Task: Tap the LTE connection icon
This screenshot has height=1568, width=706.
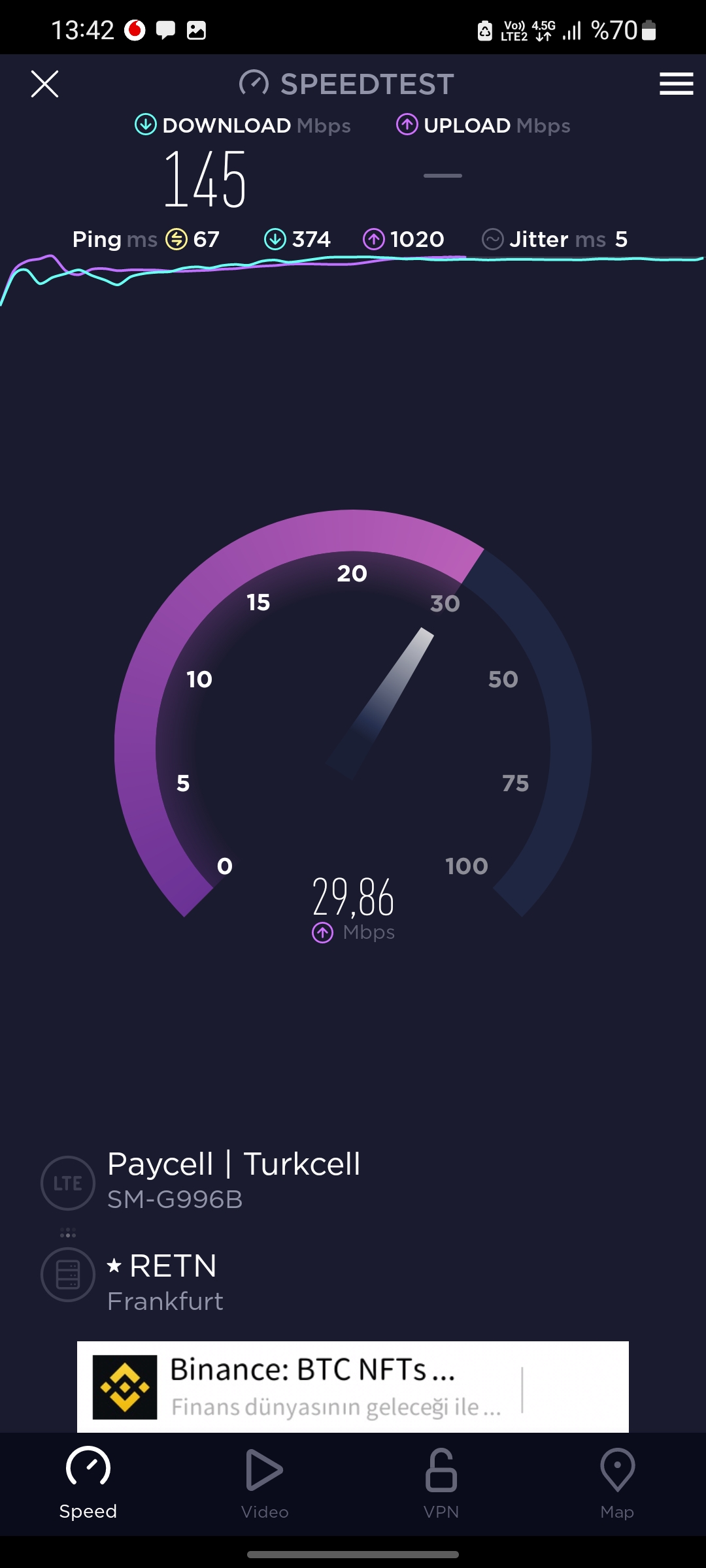Action: [68, 1183]
